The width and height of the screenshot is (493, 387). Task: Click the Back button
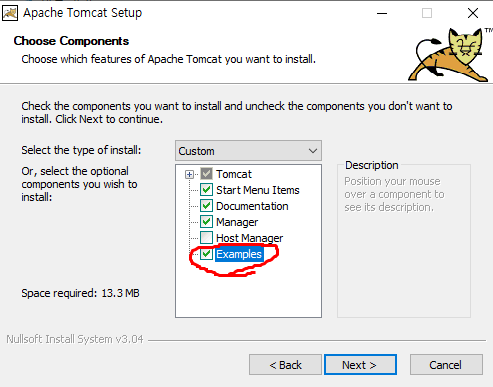(285, 365)
